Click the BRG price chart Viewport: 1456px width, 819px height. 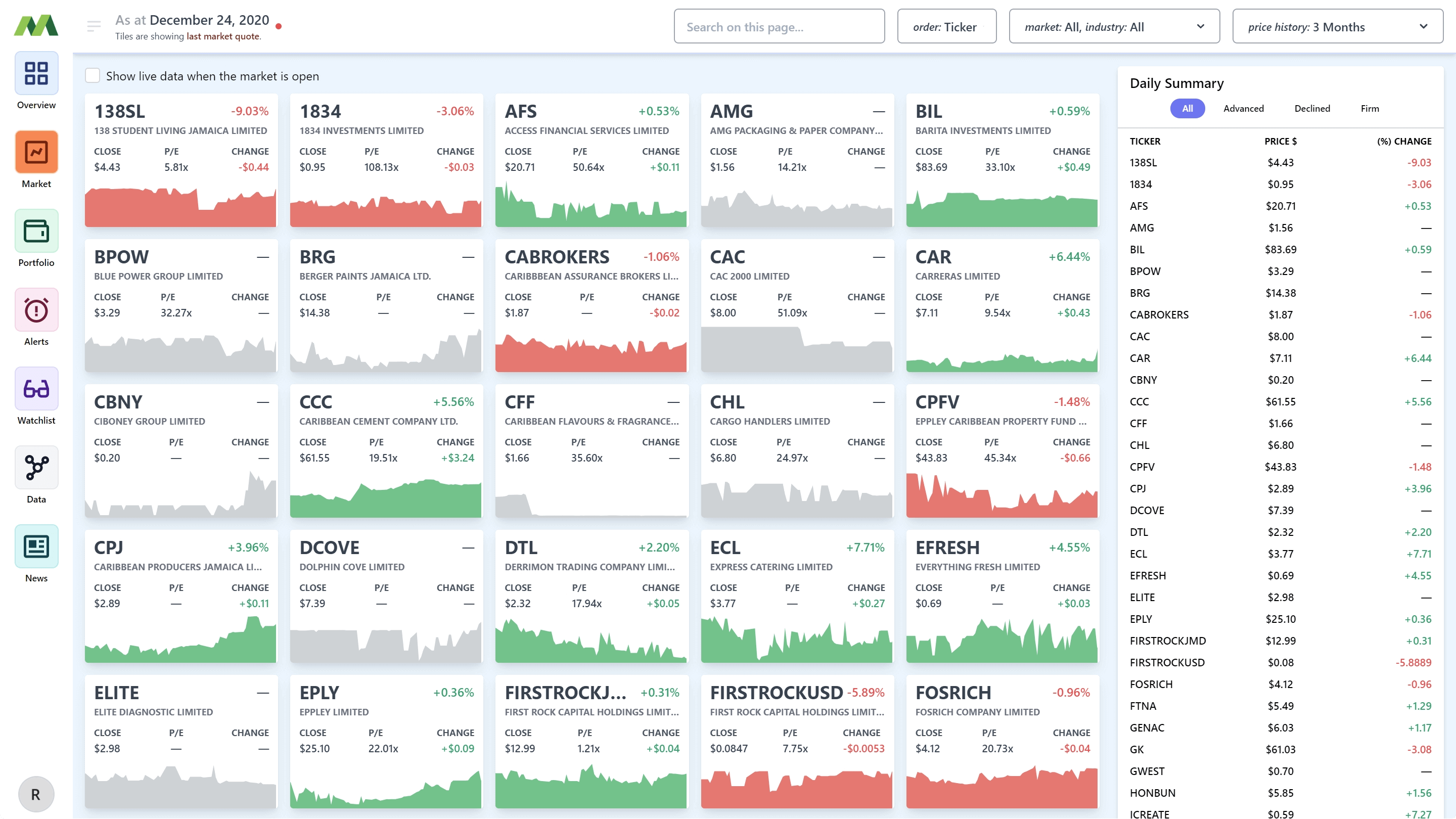pyautogui.click(x=386, y=351)
